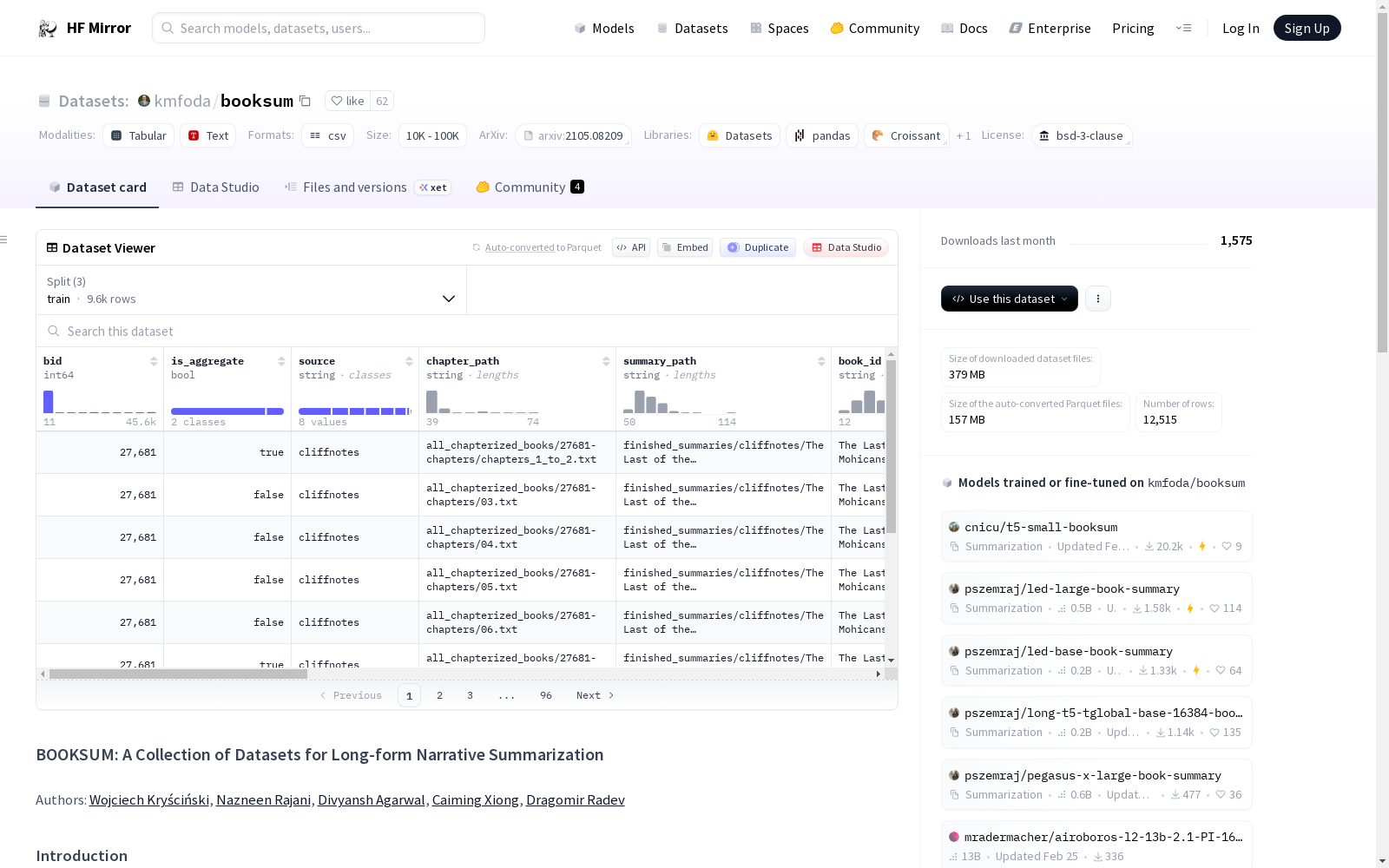This screenshot has height=868, width=1389.
Task: Open Docs in the top navigation
Action: [964, 28]
